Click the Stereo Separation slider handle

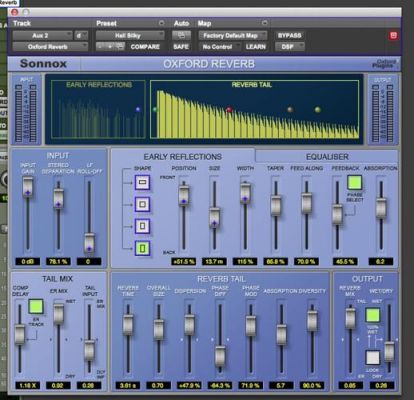58,199
